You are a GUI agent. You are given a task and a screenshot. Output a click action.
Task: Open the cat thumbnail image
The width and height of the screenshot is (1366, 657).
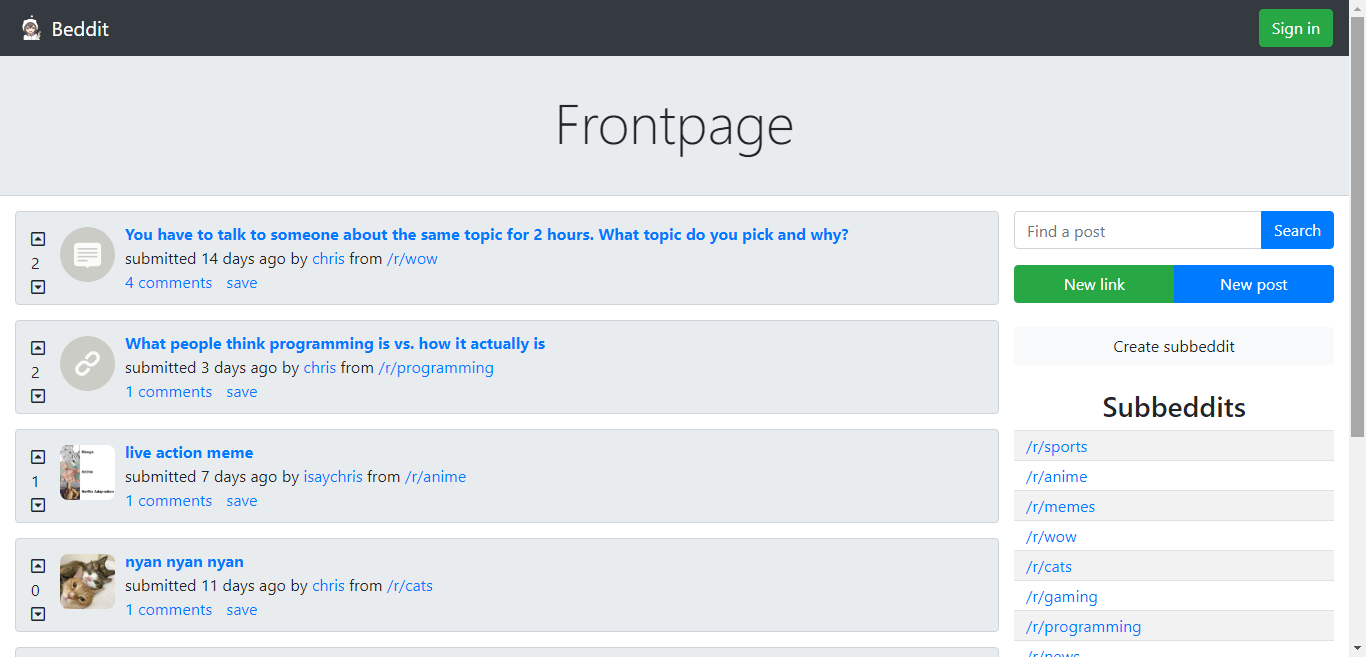88,581
